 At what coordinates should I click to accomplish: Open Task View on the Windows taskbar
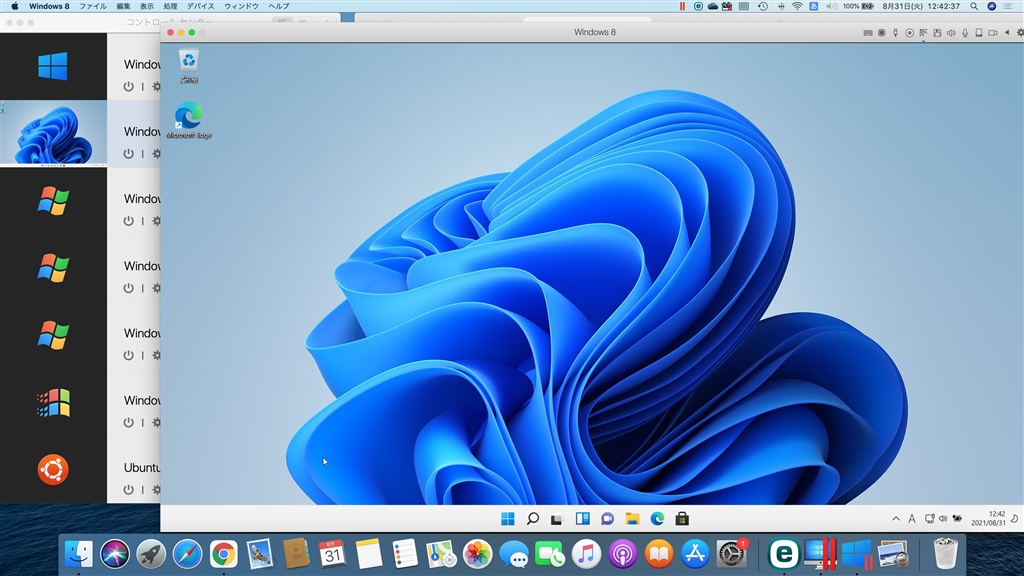pos(556,519)
